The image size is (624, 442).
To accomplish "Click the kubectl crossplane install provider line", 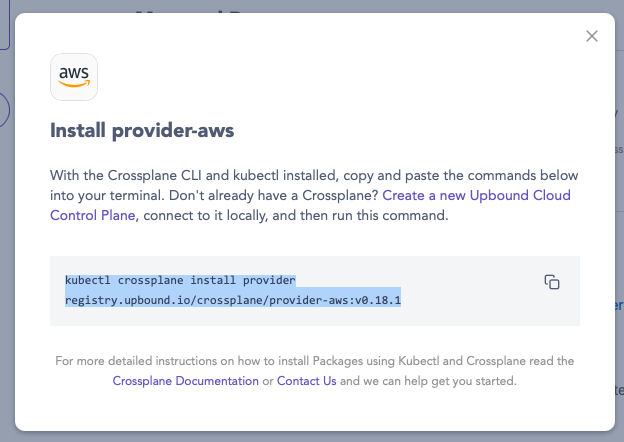I will 180,280.
